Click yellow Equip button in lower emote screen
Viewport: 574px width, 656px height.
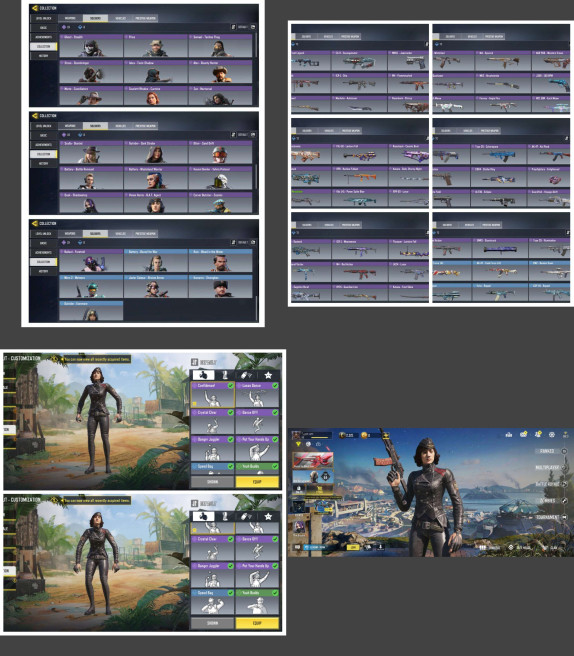point(257,623)
